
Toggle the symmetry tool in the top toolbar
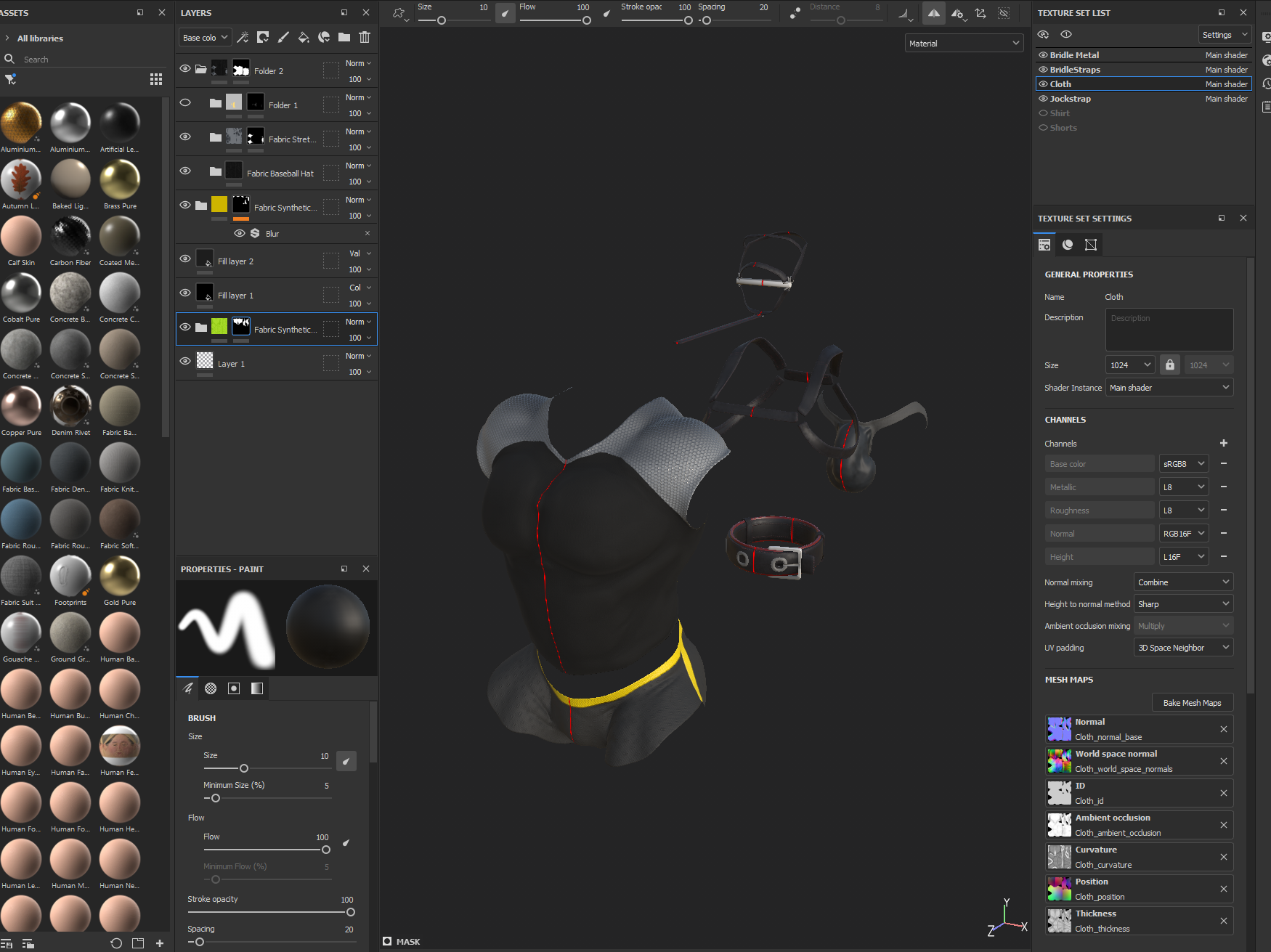[934, 13]
